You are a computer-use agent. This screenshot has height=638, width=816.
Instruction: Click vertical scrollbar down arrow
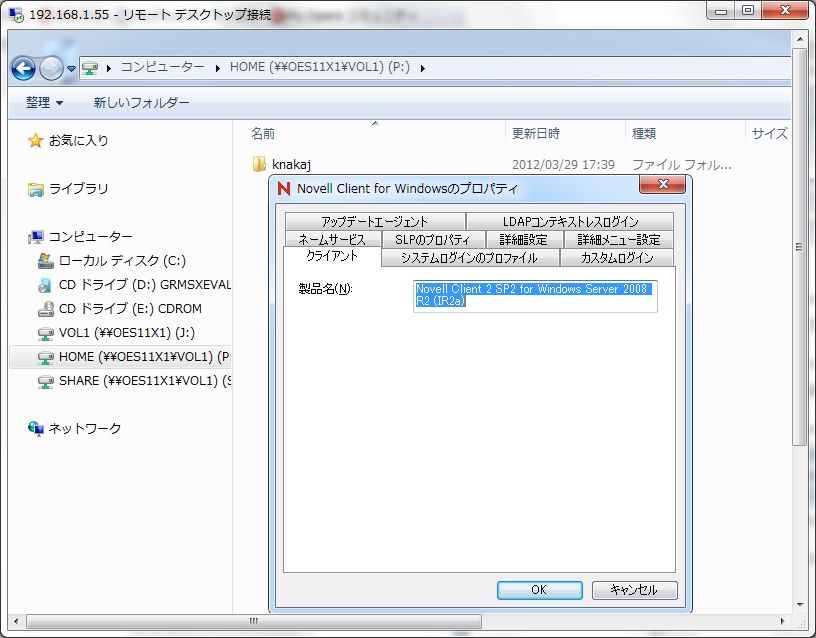pyautogui.click(x=800, y=605)
